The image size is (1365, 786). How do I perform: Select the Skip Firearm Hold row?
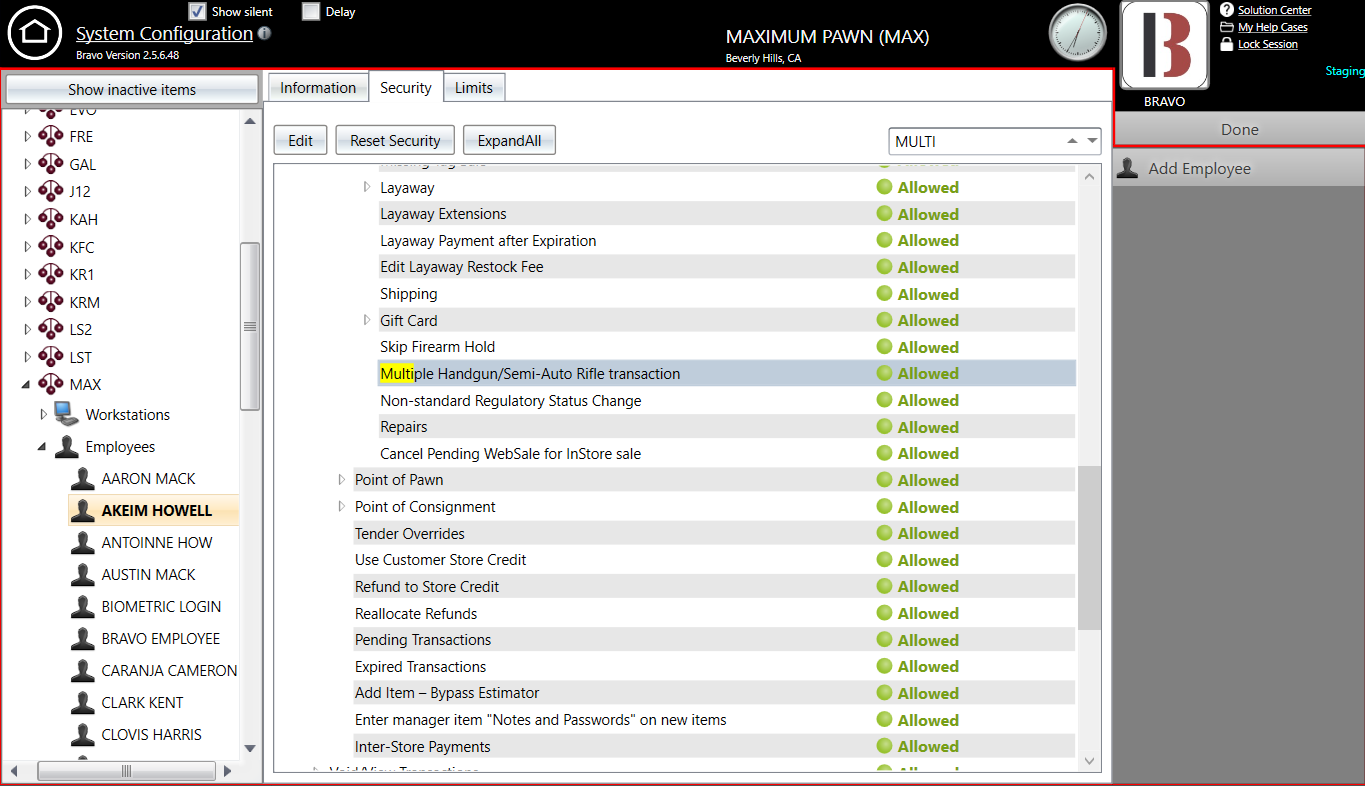pyautogui.click(x=727, y=347)
